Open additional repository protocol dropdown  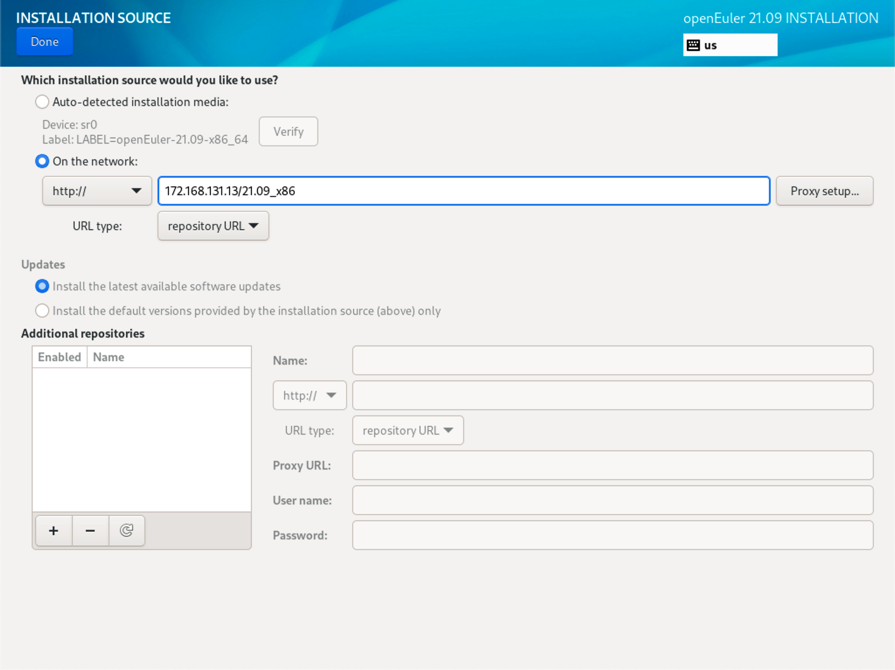click(310, 395)
